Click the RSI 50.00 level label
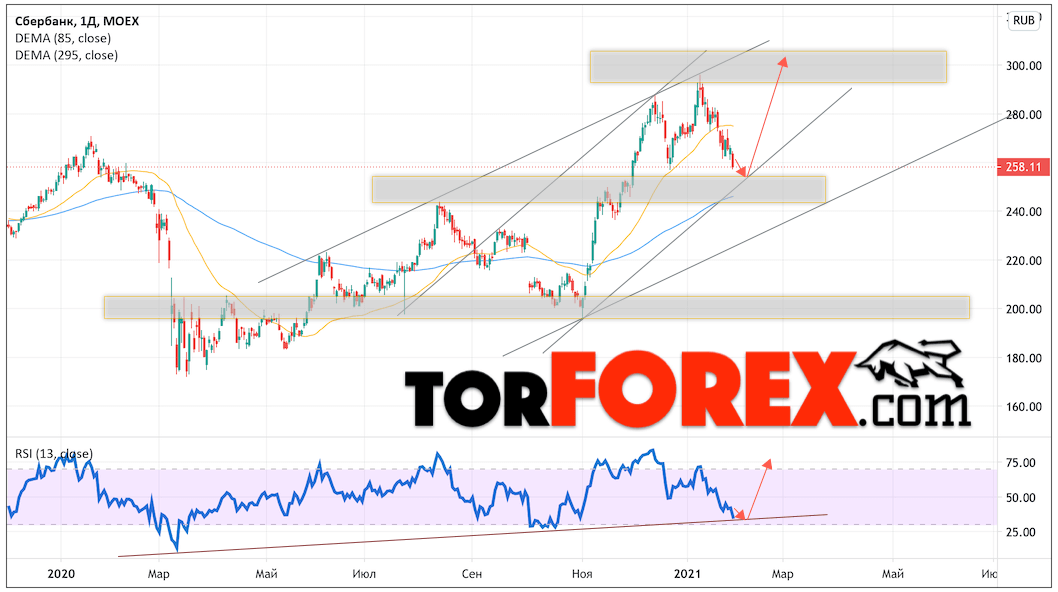Viewport: 1058px width, 592px height. 1020,497
